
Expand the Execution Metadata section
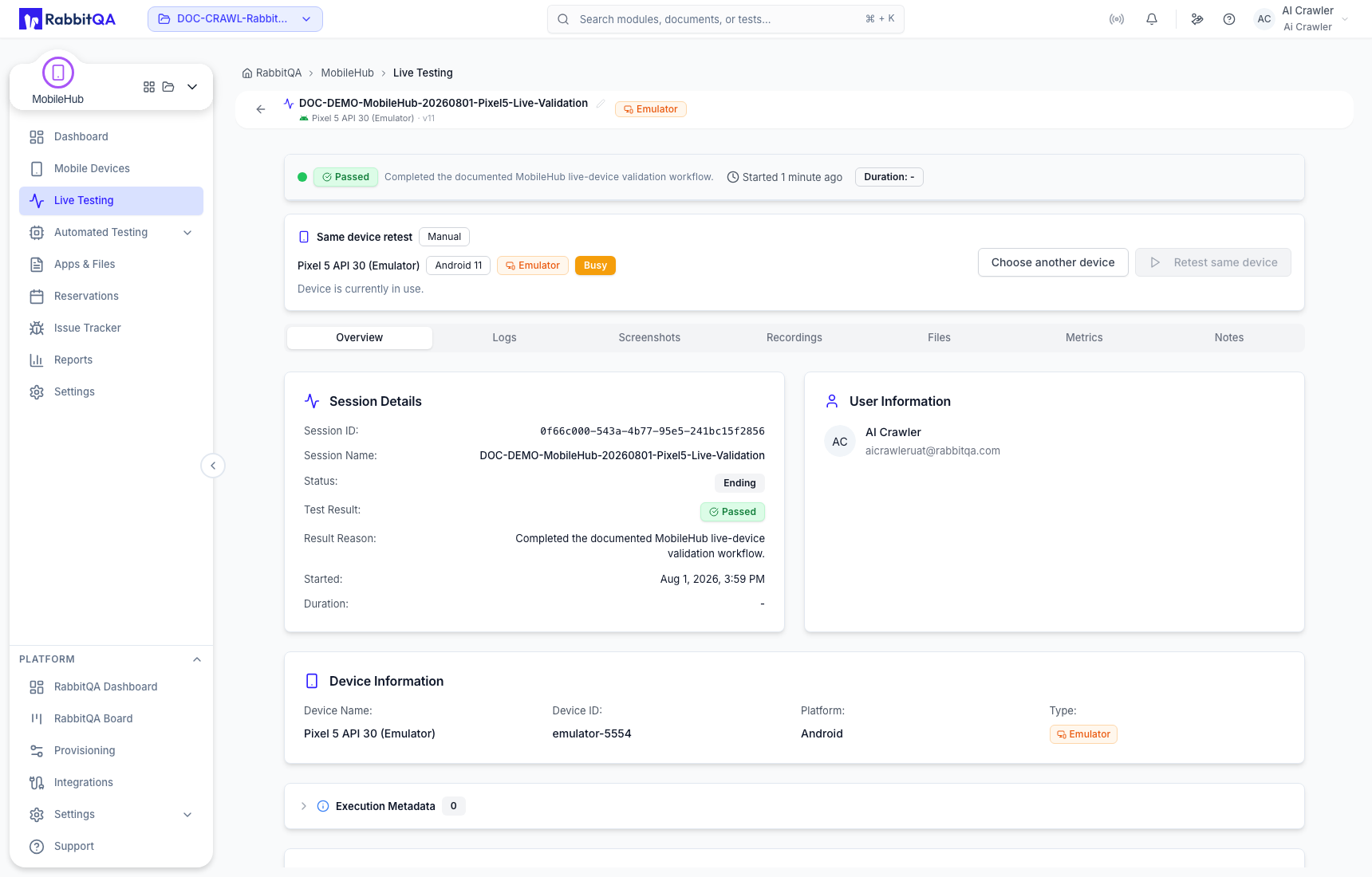pyautogui.click(x=303, y=806)
